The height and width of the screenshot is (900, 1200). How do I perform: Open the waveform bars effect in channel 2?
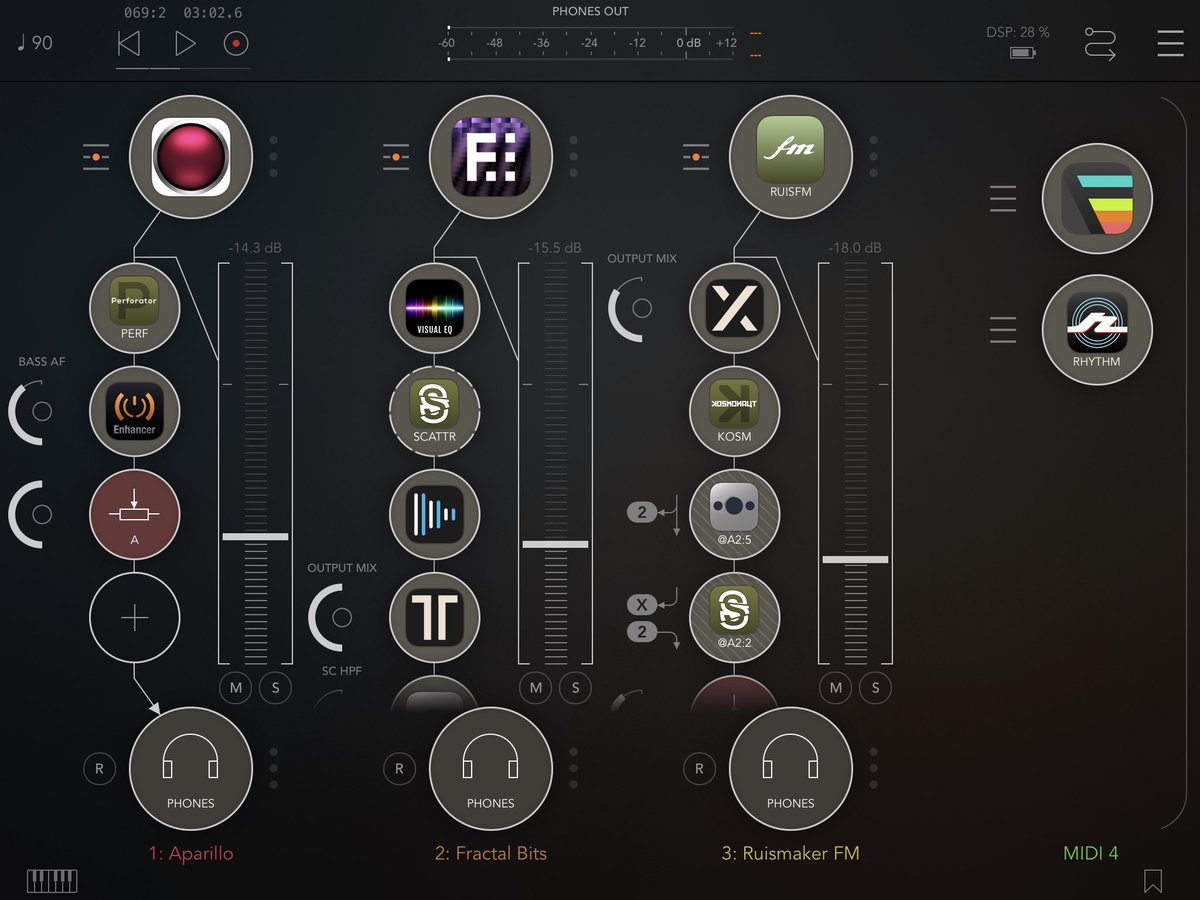[x=435, y=514]
